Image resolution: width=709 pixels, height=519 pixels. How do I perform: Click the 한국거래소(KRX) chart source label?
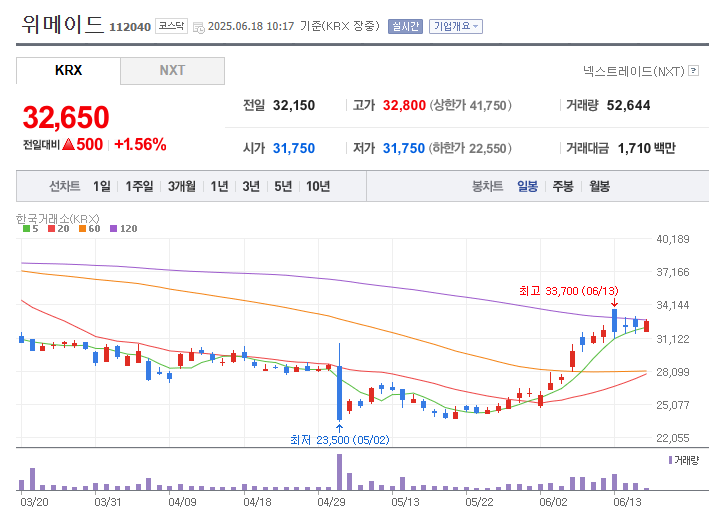click(58, 219)
